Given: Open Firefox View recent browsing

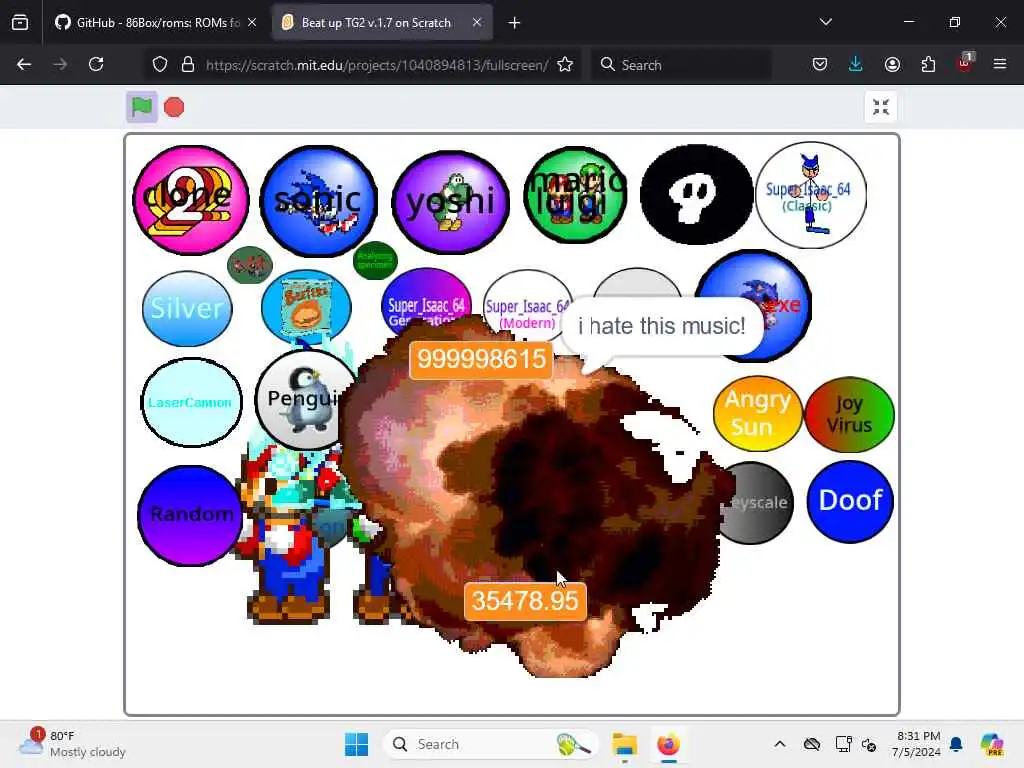Looking at the screenshot, I should pos(20,23).
